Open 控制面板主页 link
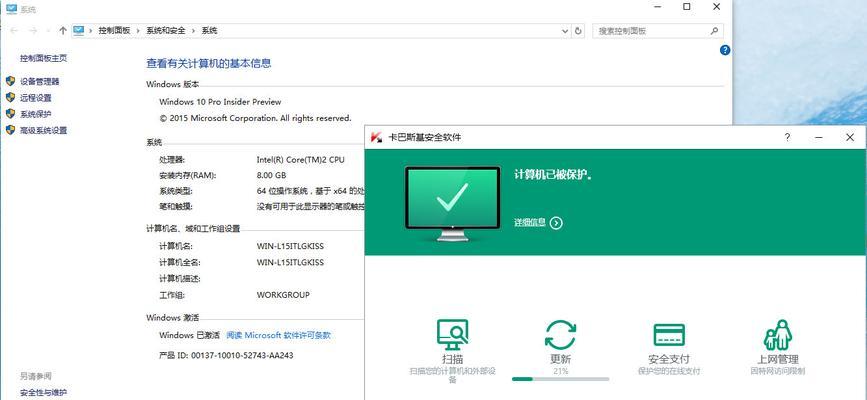The height and width of the screenshot is (400, 867). coord(43,58)
